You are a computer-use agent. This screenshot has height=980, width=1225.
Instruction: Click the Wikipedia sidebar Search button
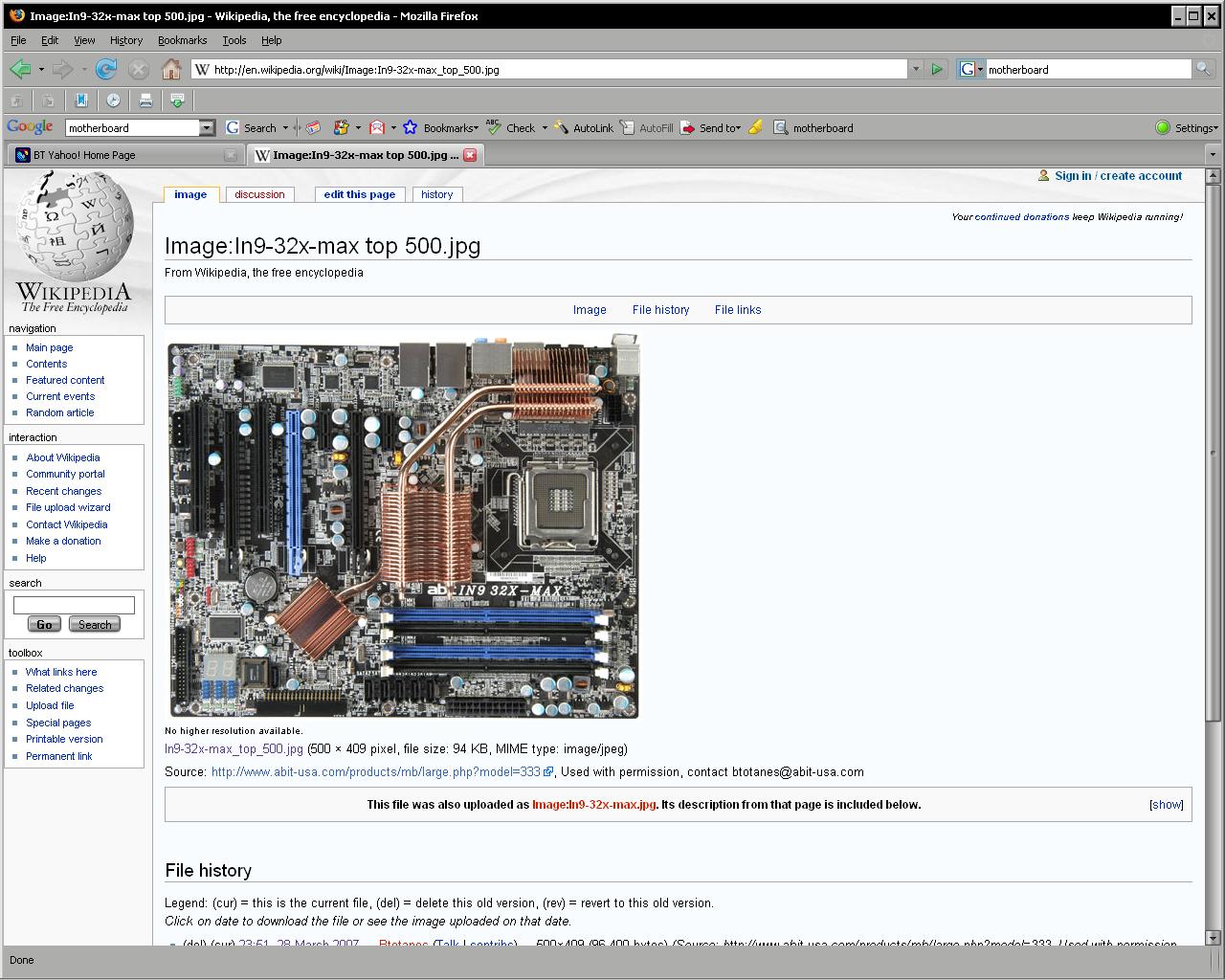[x=95, y=624]
